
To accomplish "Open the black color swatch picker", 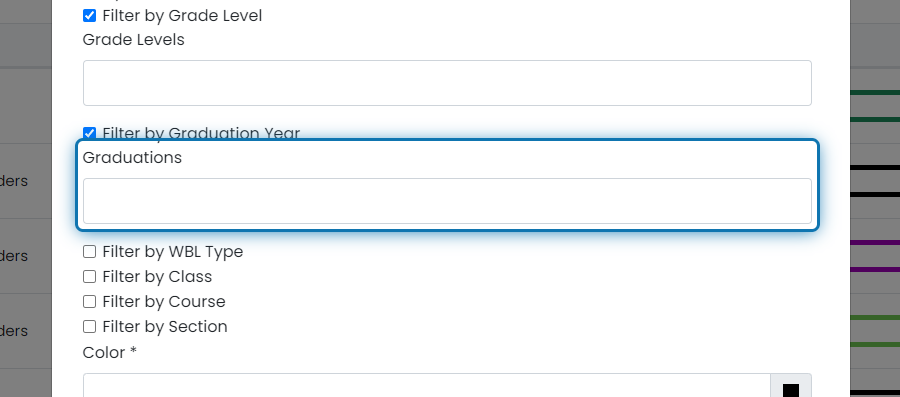I will [791, 387].
